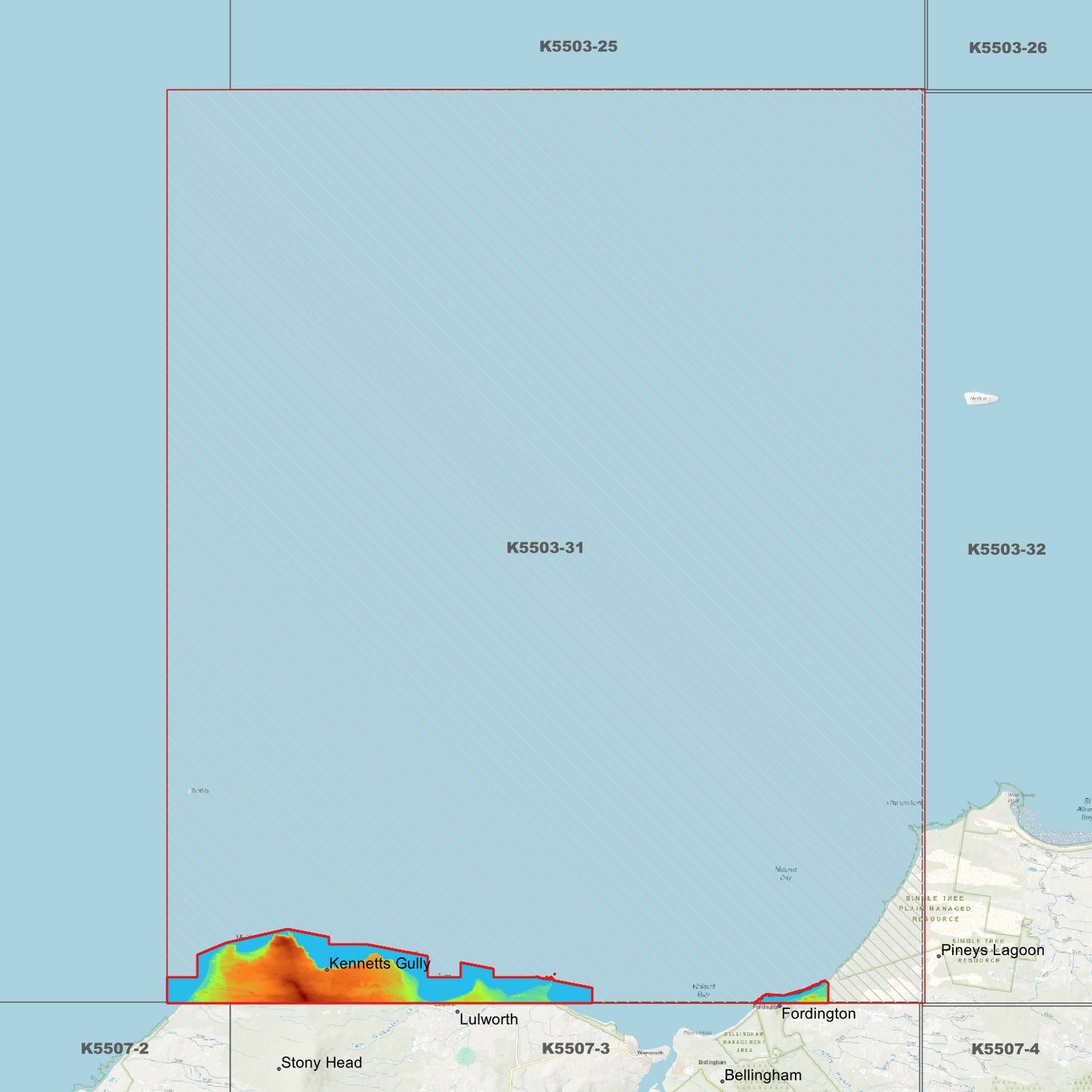Click the Kennetts Gully place label

click(x=380, y=964)
